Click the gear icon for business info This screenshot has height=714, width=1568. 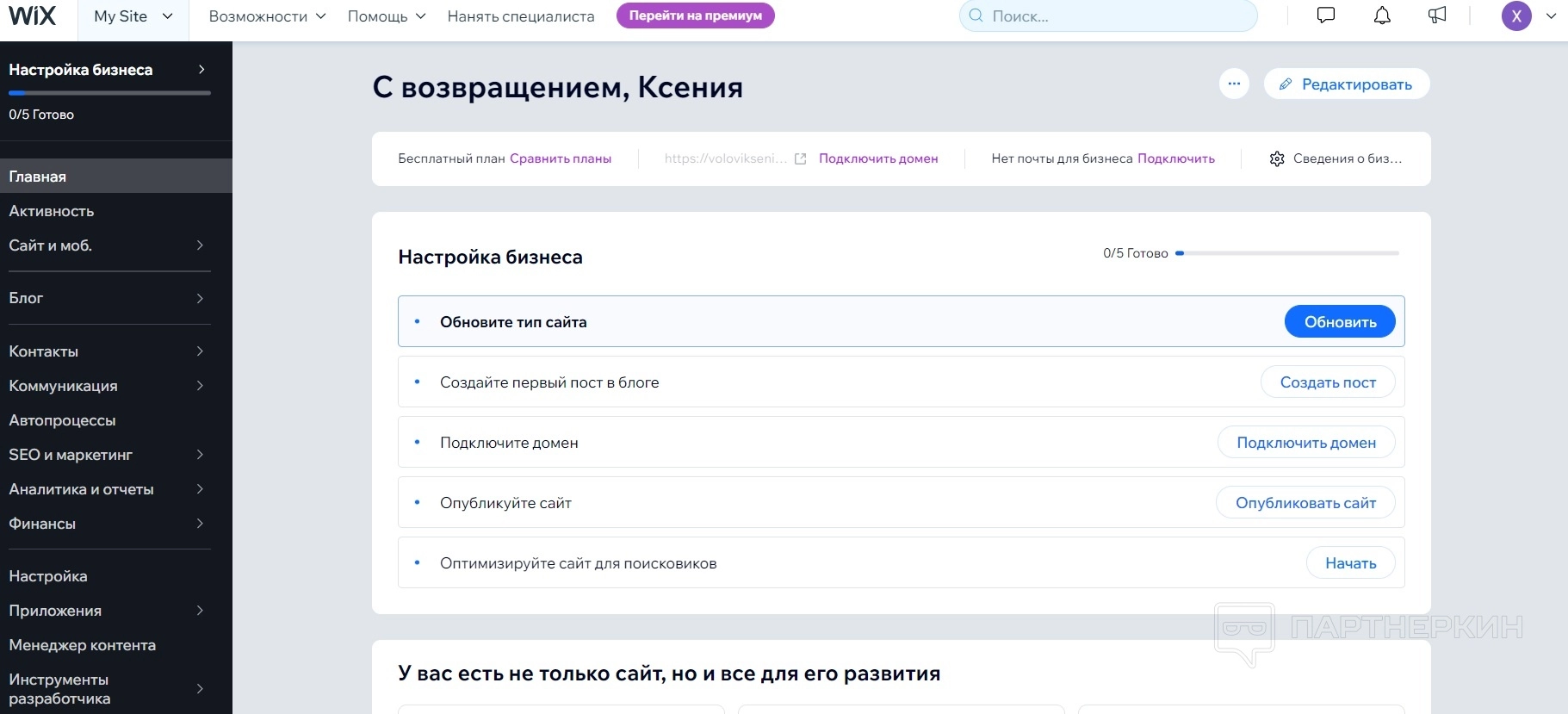tap(1277, 158)
